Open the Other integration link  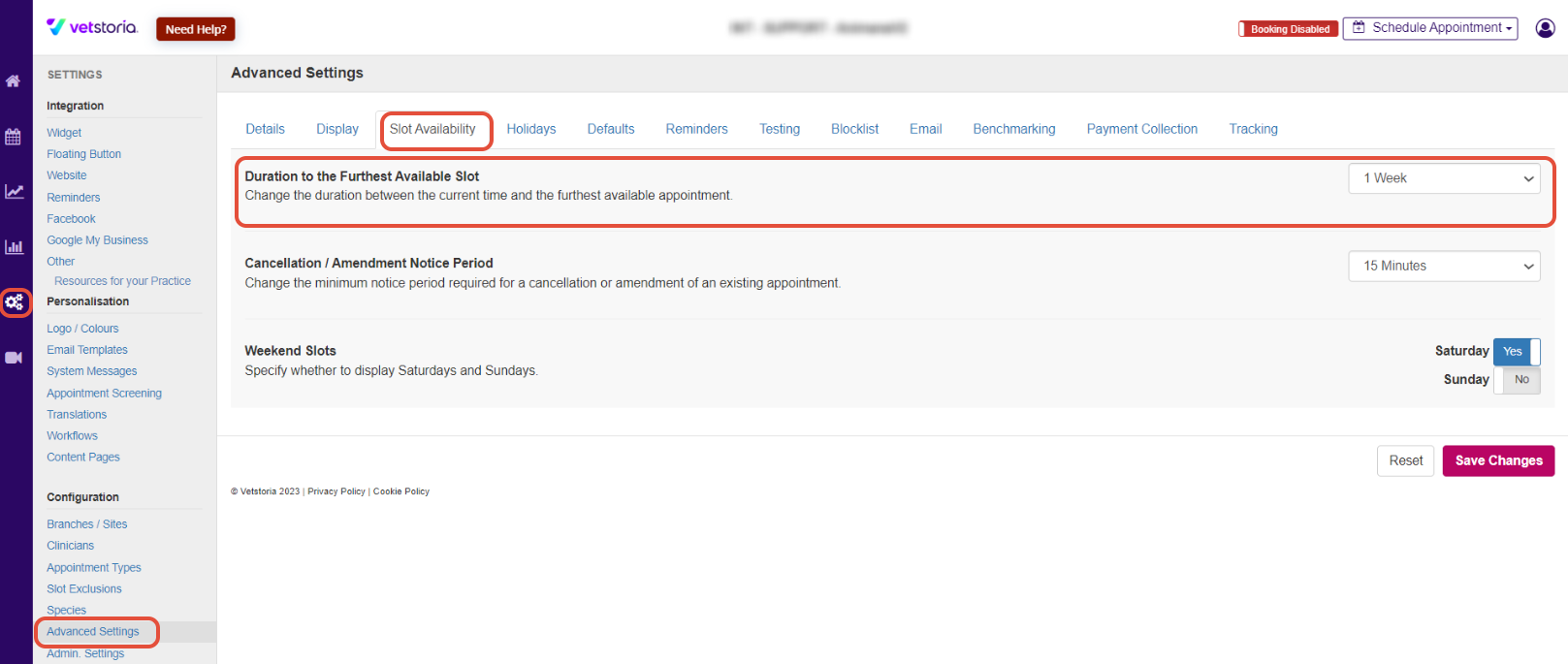61,262
